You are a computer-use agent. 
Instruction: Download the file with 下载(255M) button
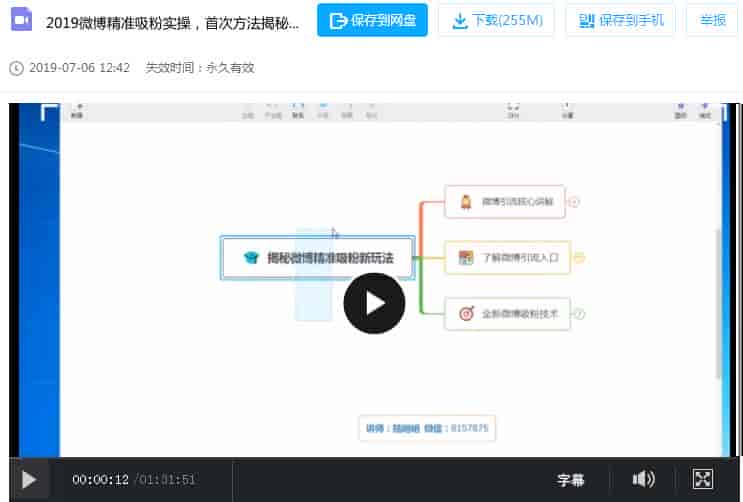pos(496,20)
